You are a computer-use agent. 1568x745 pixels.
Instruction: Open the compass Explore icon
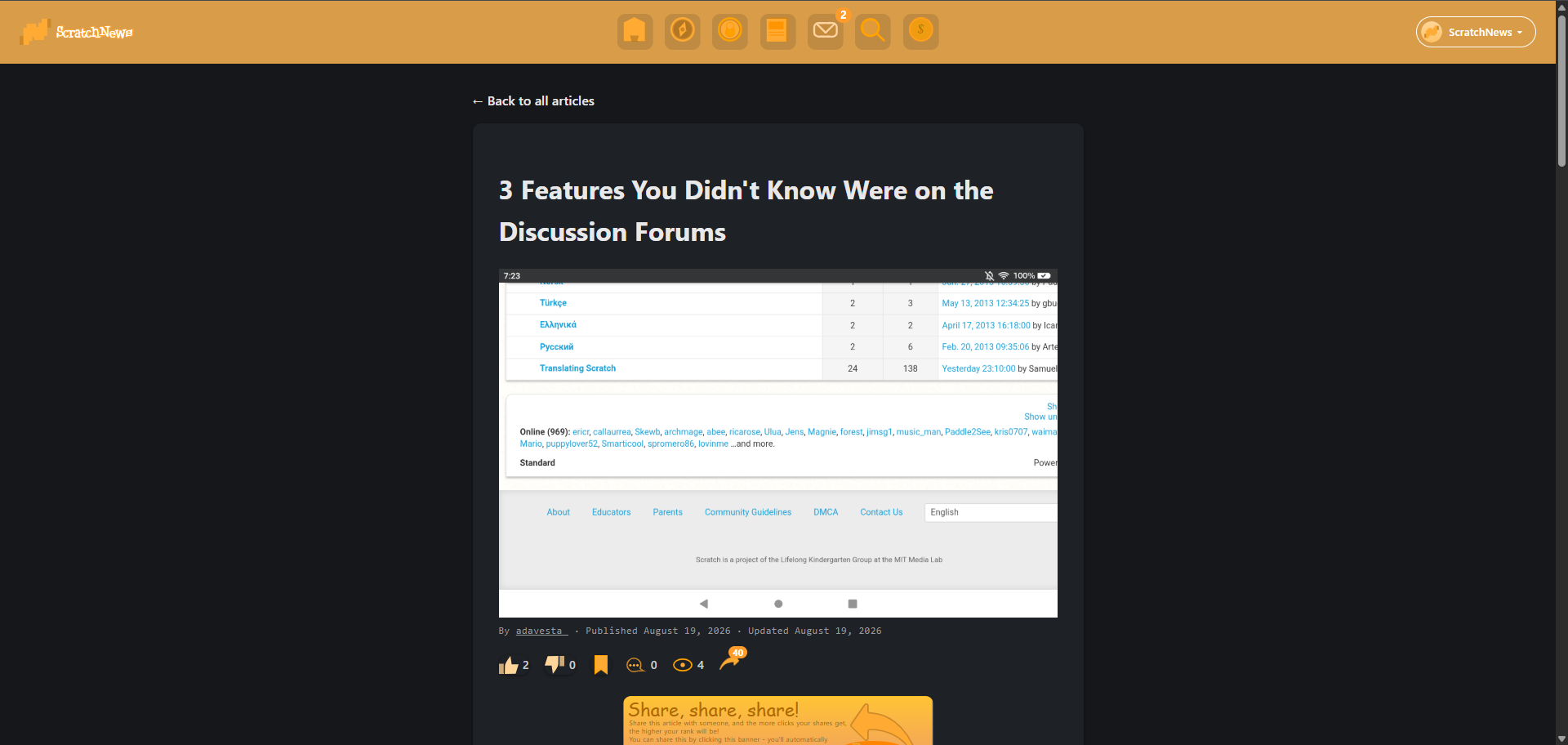pyautogui.click(x=682, y=32)
